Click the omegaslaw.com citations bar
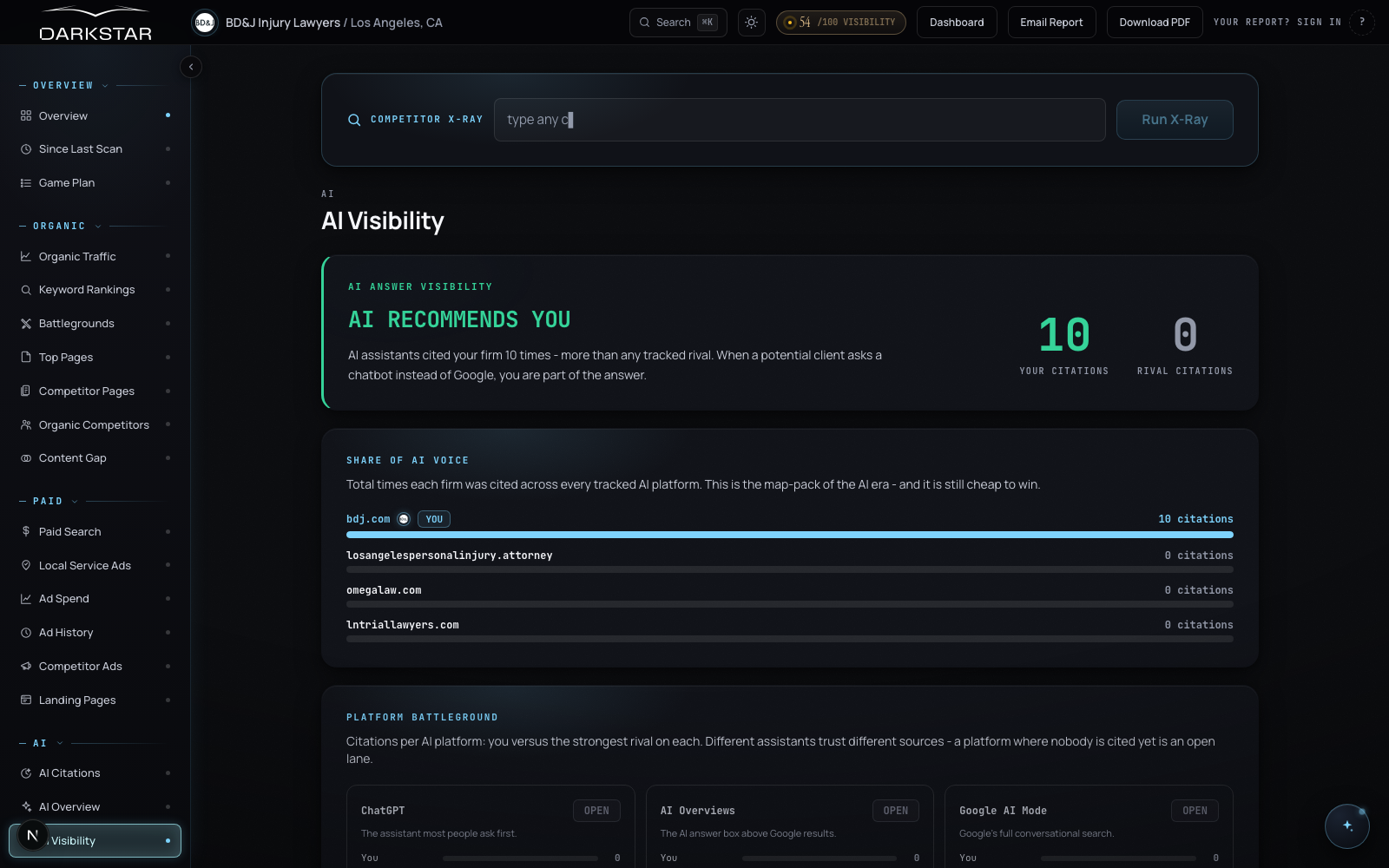This screenshot has width=1389, height=868. [x=790, y=604]
